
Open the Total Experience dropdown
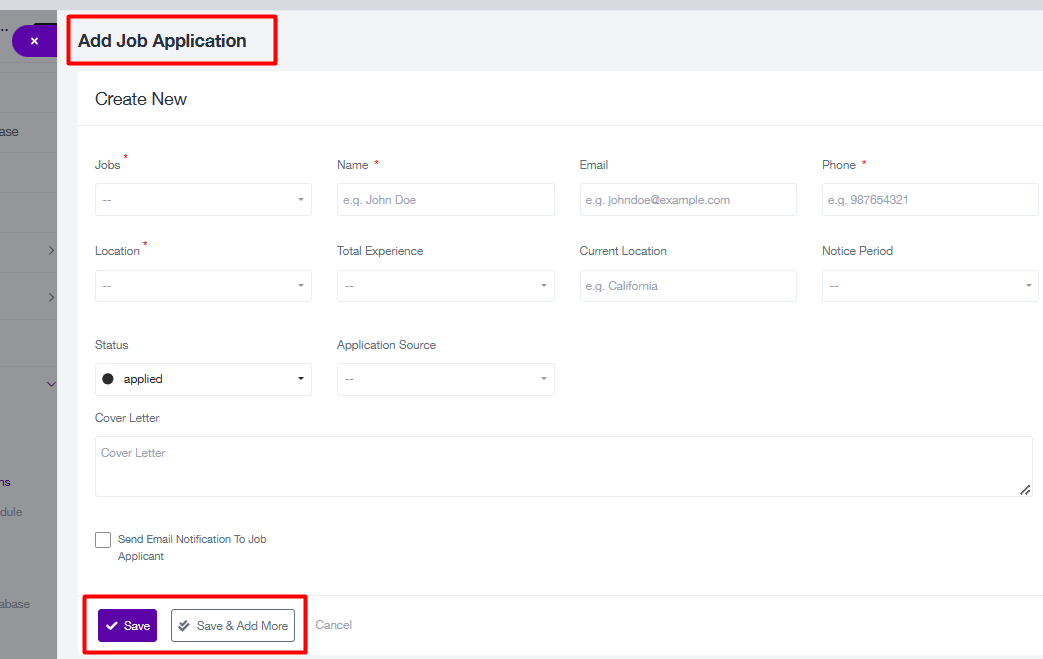[446, 286]
